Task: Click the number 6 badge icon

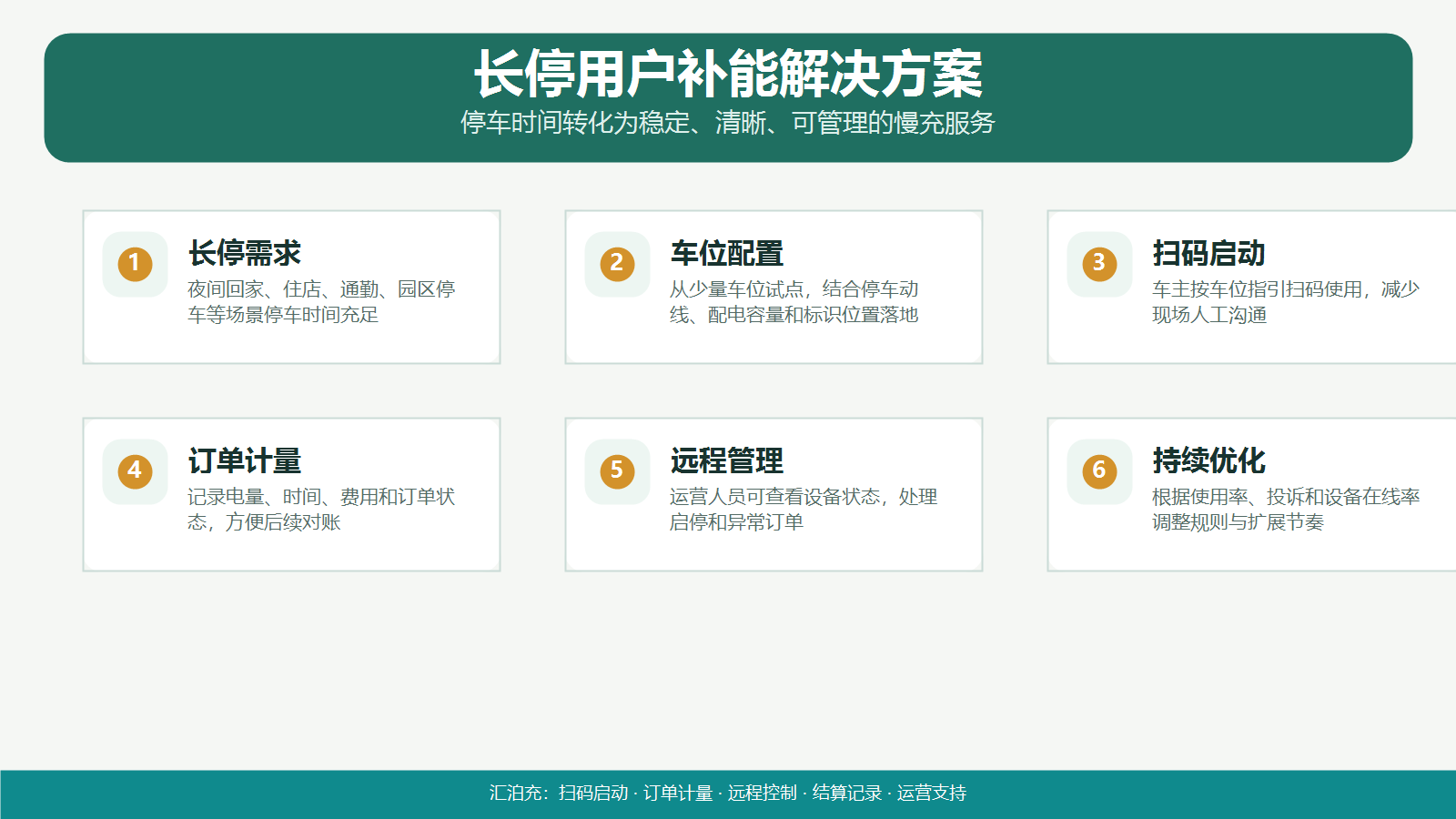Action: [1099, 471]
